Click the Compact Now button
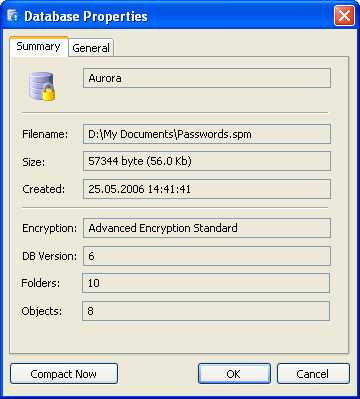Image resolution: width=360 pixels, height=399 pixels. 64,374
